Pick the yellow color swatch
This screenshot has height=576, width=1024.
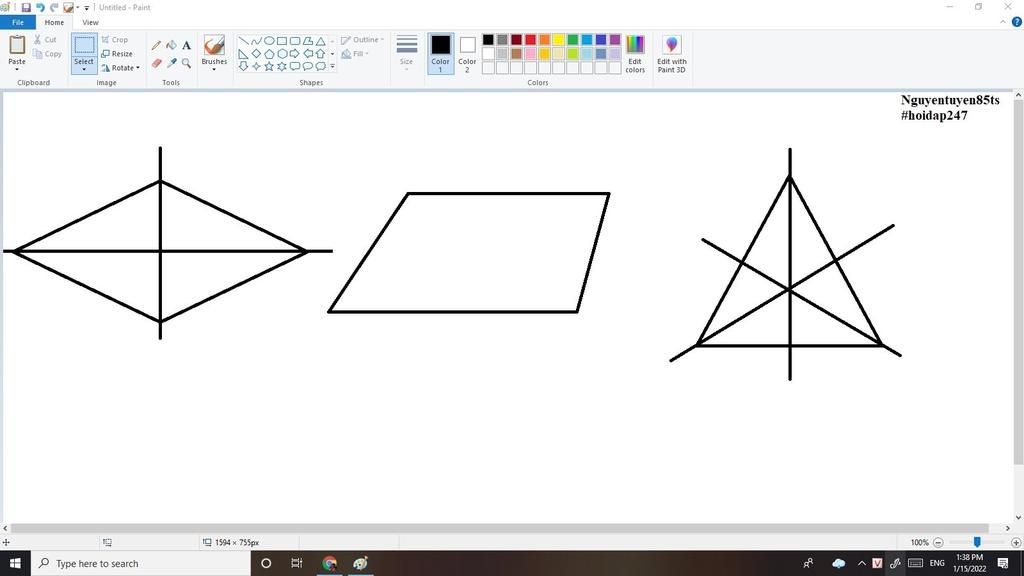[558, 40]
